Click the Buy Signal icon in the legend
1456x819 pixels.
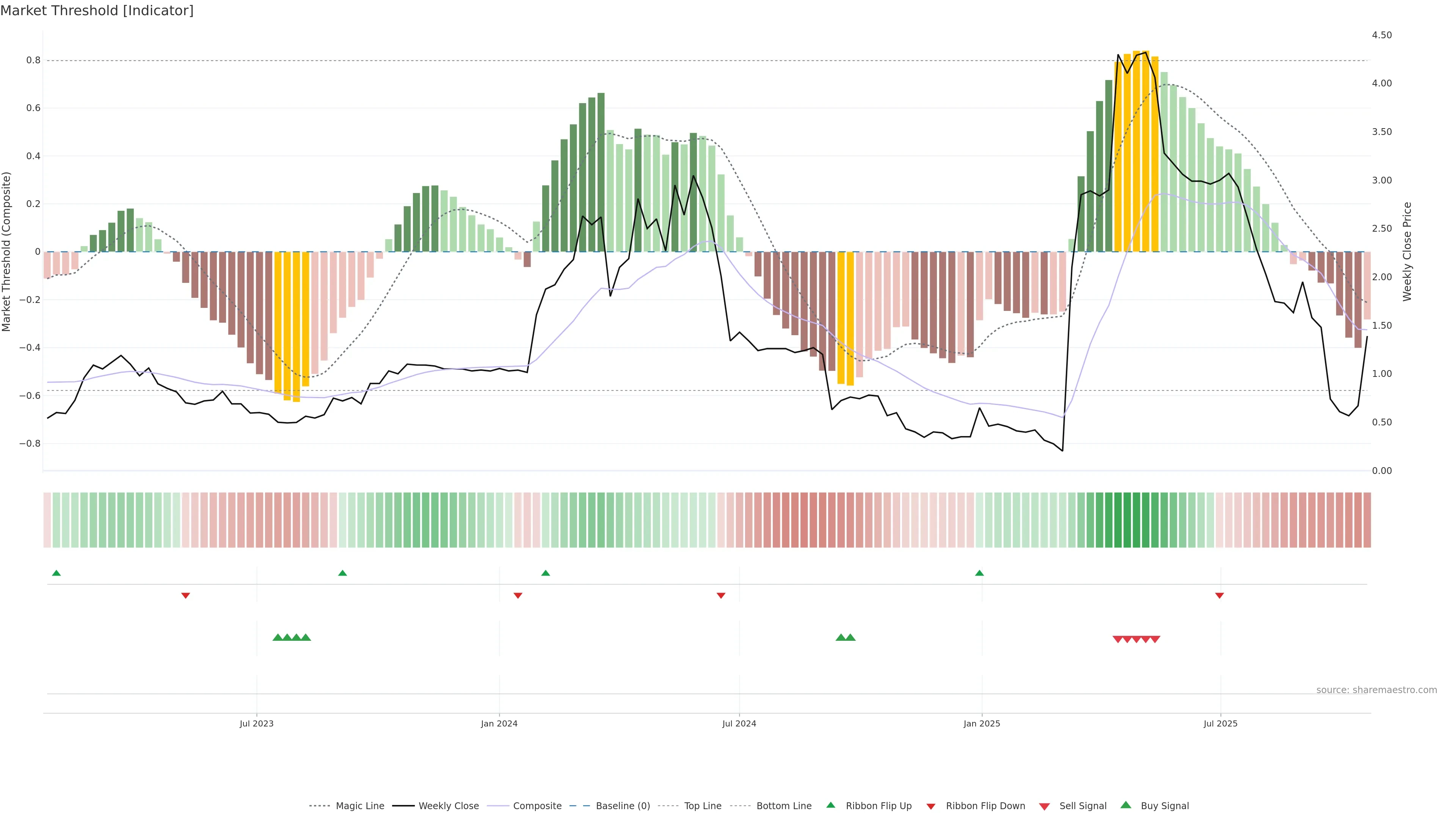coord(1125,805)
